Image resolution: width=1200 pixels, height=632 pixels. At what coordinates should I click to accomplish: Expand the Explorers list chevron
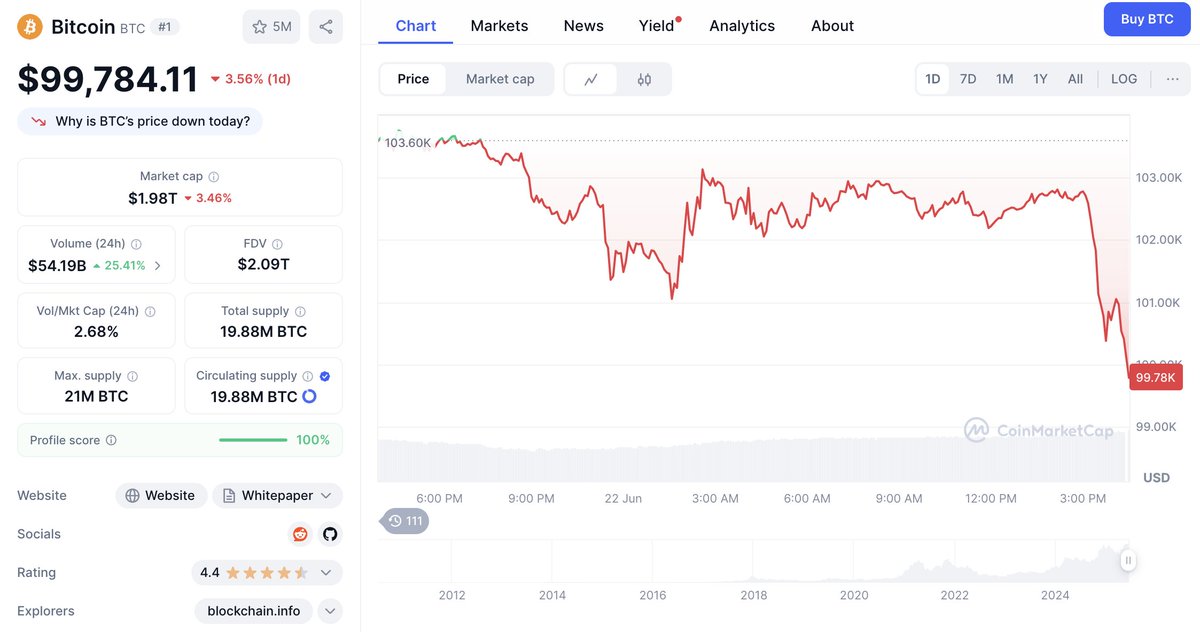[x=330, y=611]
